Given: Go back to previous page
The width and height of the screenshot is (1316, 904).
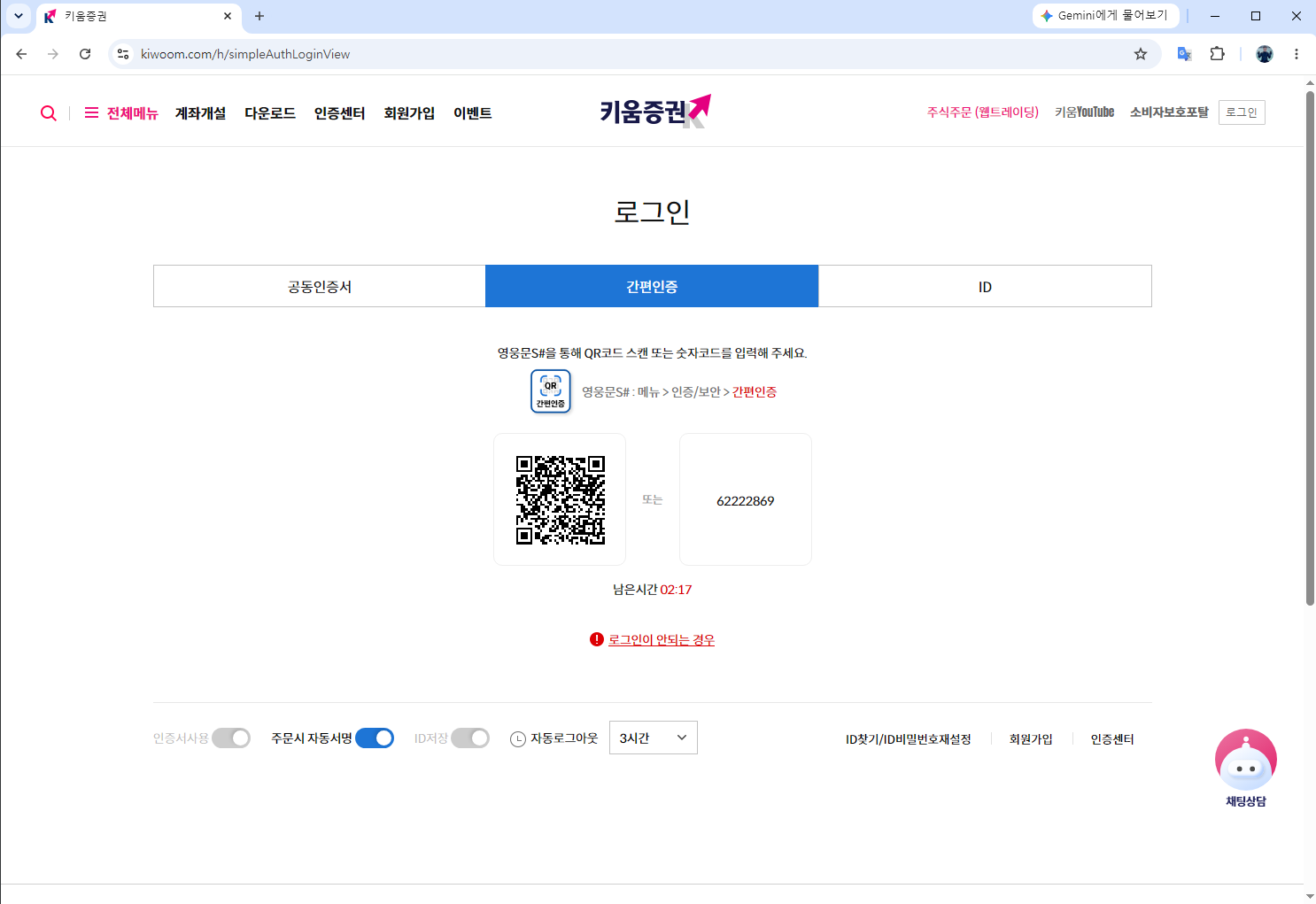Looking at the screenshot, I should 21,54.
